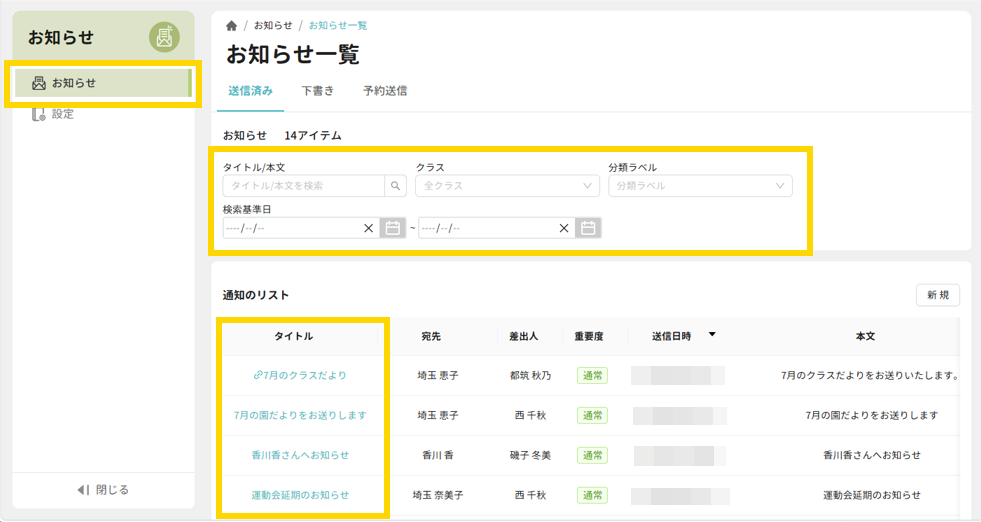
Task: Switch to the 下書き tab
Action: pyautogui.click(x=318, y=91)
